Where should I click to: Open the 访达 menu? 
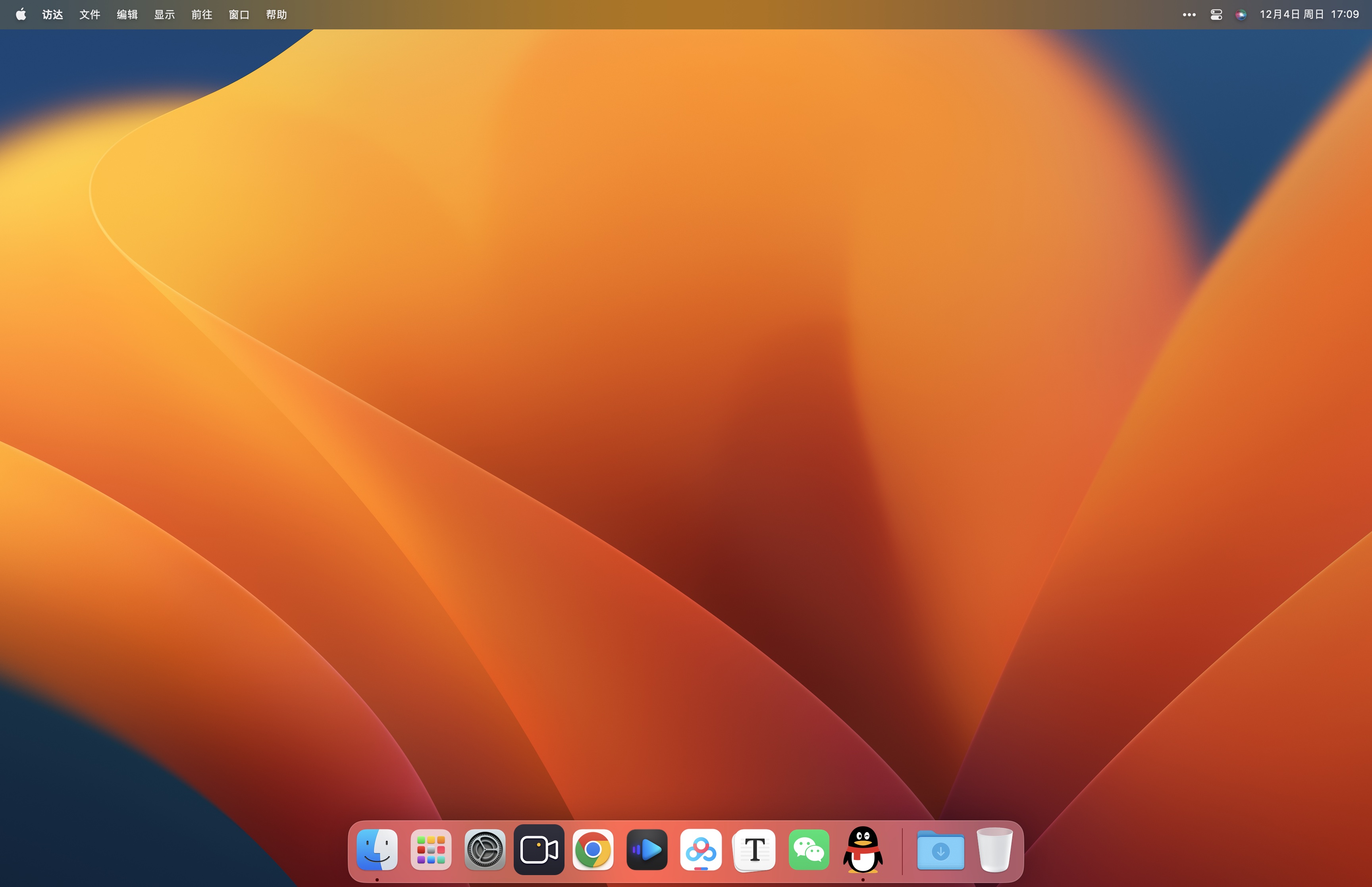[x=52, y=14]
